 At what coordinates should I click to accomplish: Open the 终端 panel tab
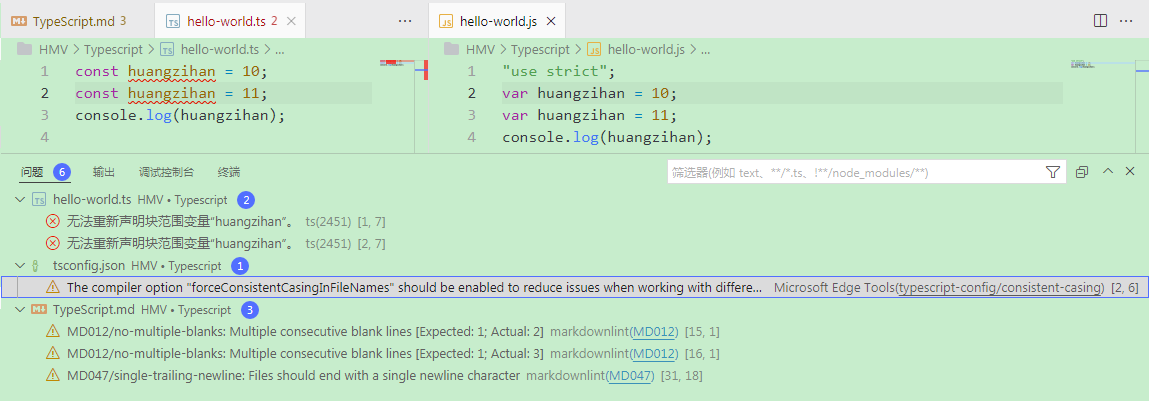pyautogui.click(x=229, y=172)
